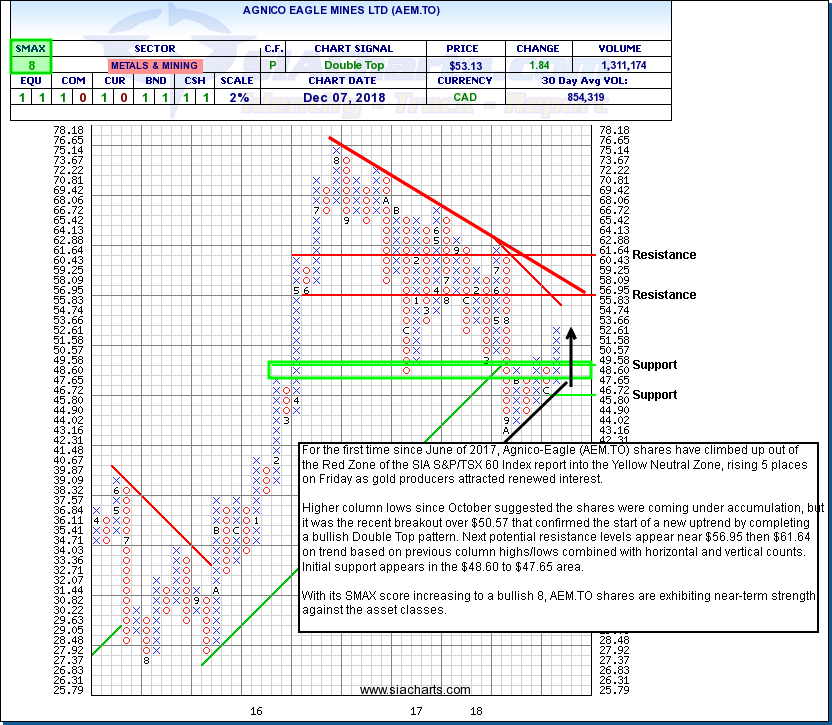
Task: Select the lower Resistance label near 55.83
Action: coord(664,295)
